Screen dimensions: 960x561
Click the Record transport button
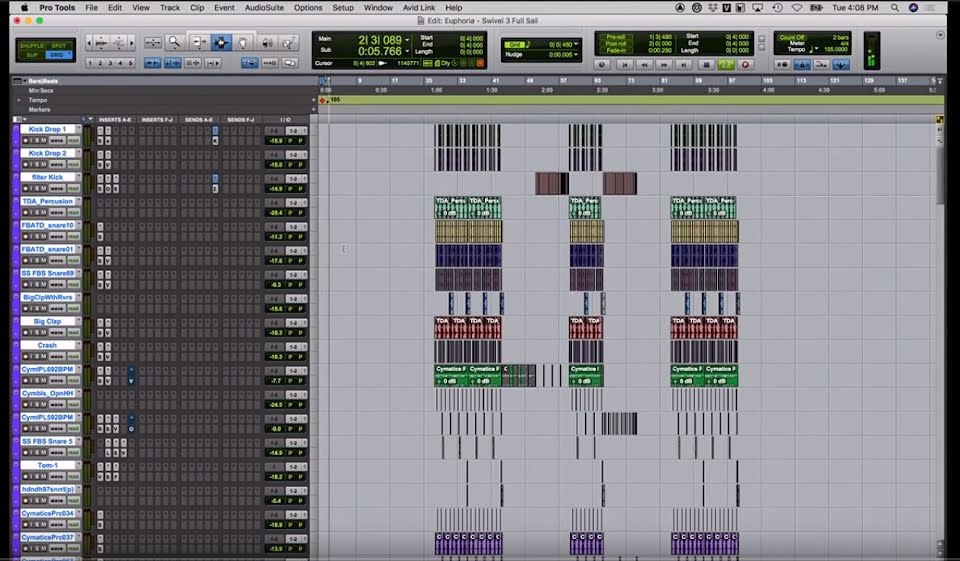pyautogui.click(x=745, y=64)
